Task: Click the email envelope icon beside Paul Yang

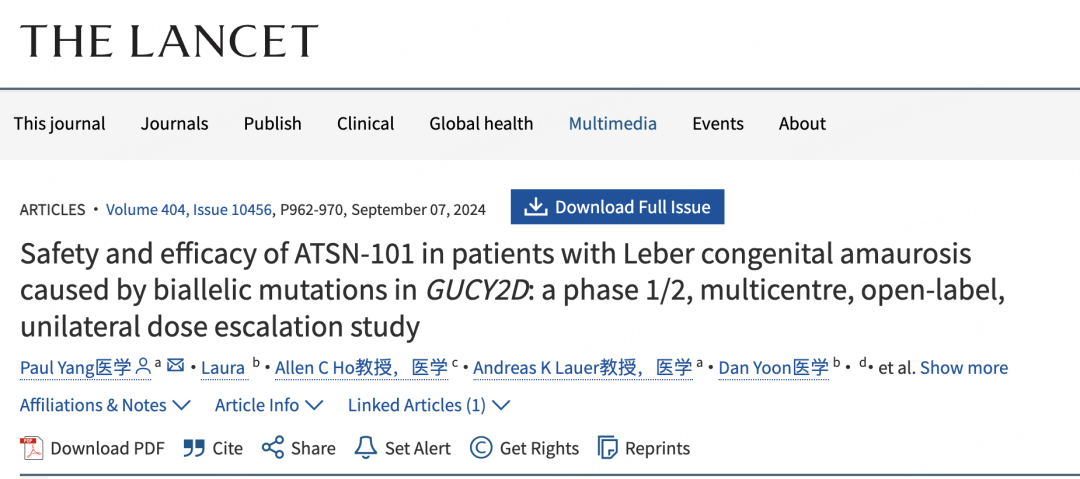Action: point(176,366)
